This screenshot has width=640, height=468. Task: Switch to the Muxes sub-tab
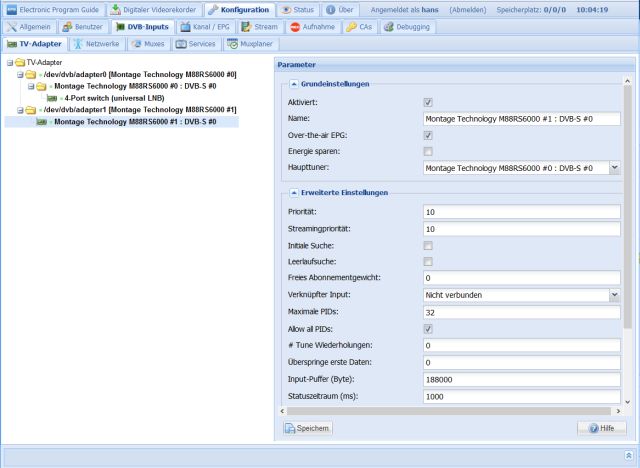pyautogui.click(x=149, y=44)
